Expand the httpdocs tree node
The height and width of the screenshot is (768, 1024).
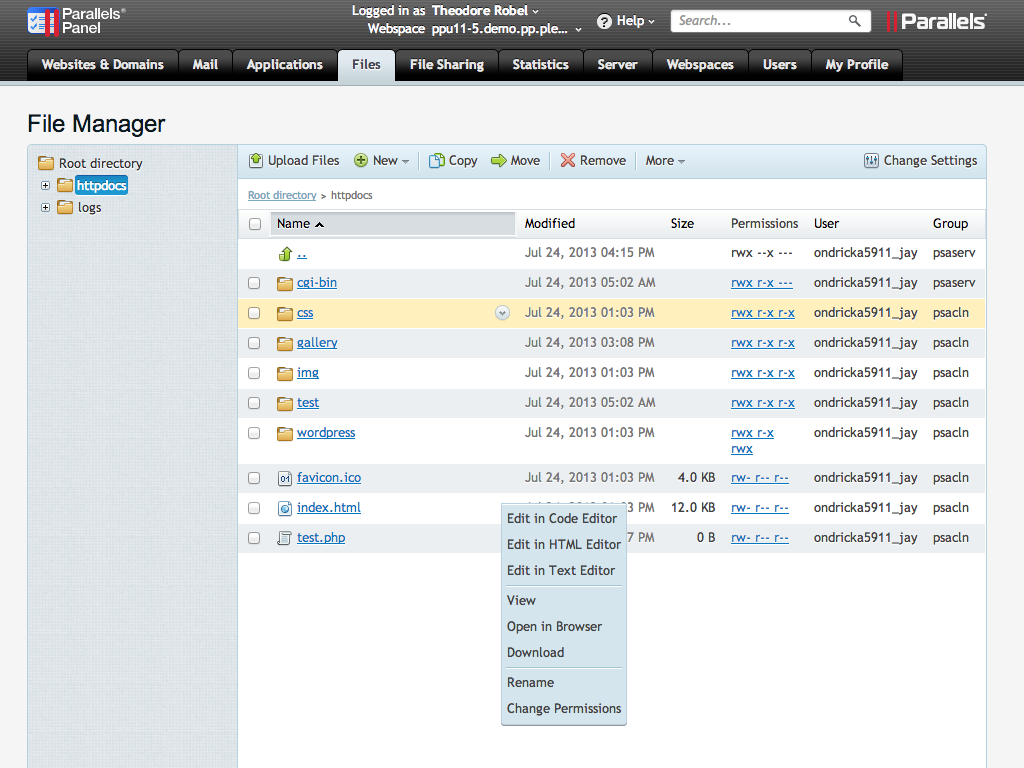pos(45,185)
